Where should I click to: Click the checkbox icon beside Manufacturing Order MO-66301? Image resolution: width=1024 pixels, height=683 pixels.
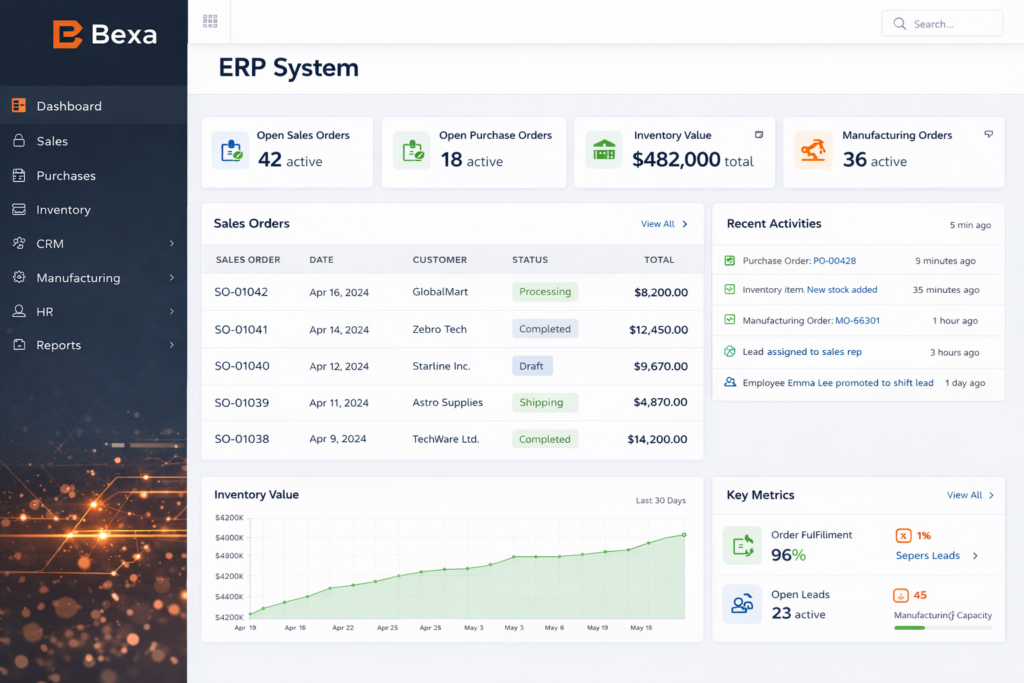click(x=730, y=321)
